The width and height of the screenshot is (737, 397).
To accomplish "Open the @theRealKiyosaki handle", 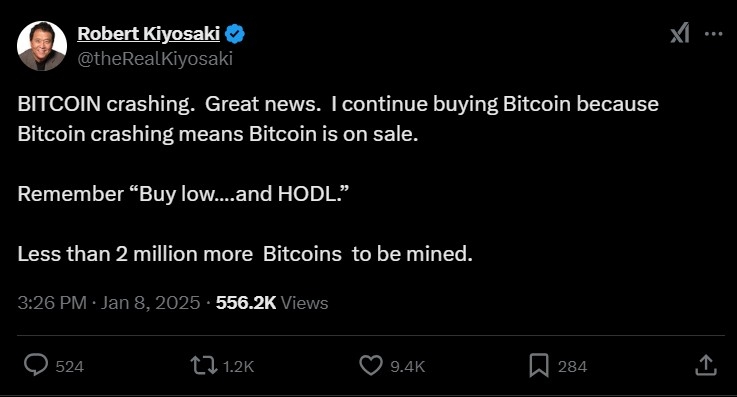I will tap(155, 59).
